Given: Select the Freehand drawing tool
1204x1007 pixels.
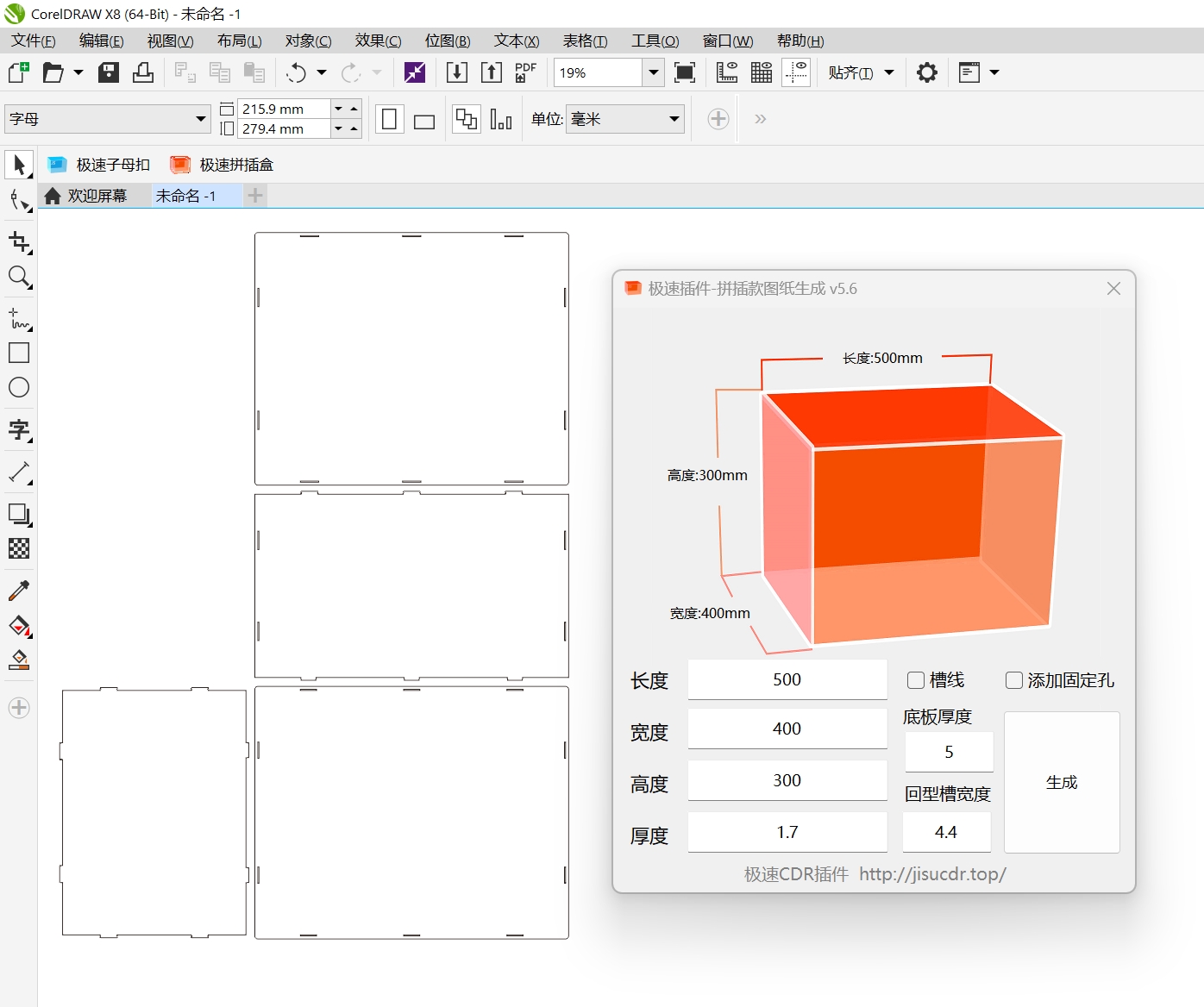Looking at the screenshot, I should (19, 318).
